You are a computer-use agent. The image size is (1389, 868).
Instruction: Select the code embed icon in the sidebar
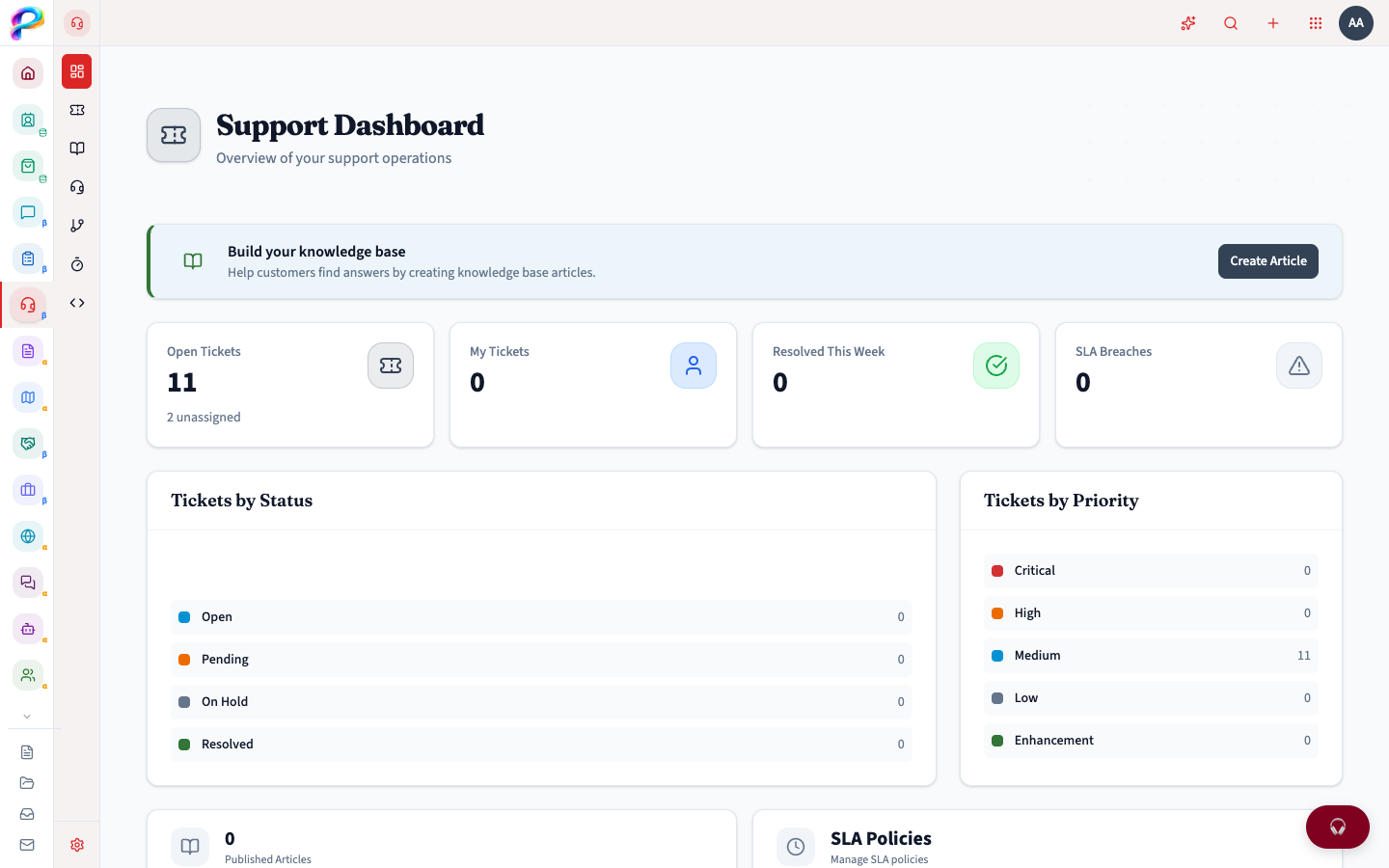pos(76,302)
